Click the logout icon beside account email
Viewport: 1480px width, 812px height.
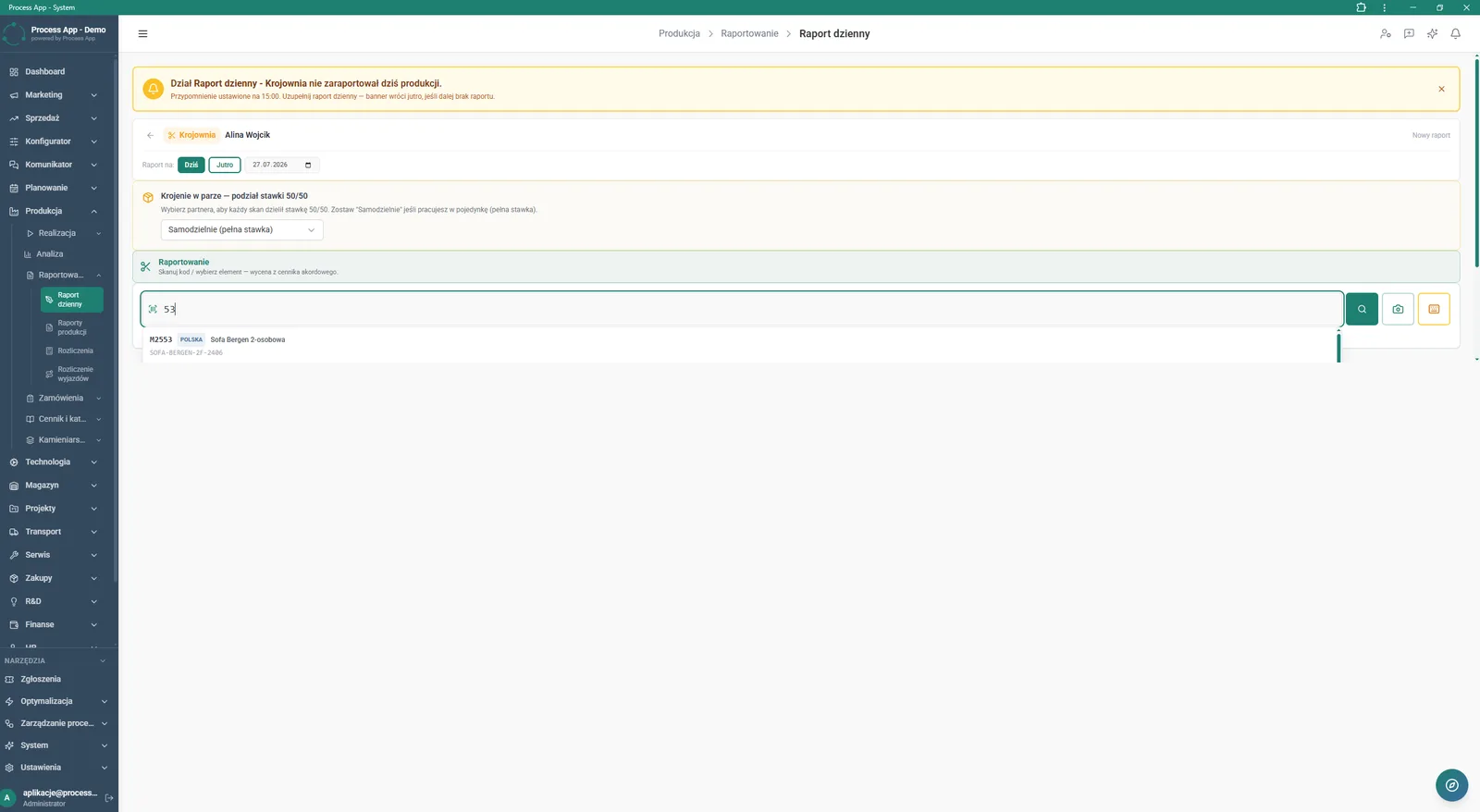click(x=109, y=797)
